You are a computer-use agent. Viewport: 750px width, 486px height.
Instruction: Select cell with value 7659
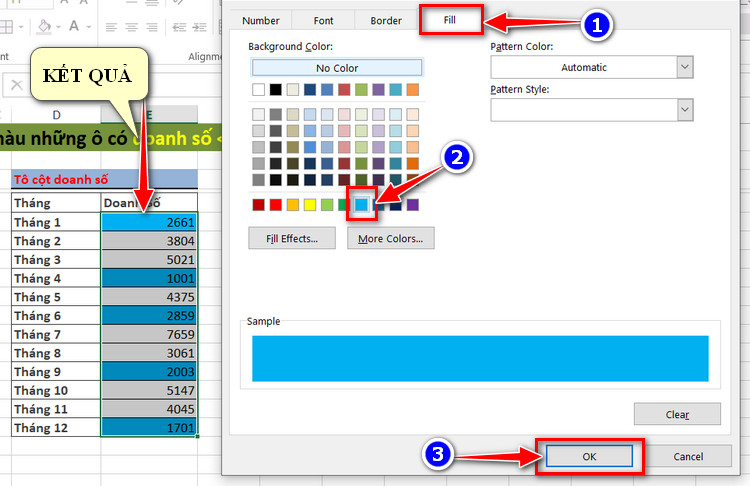pos(149,334)
